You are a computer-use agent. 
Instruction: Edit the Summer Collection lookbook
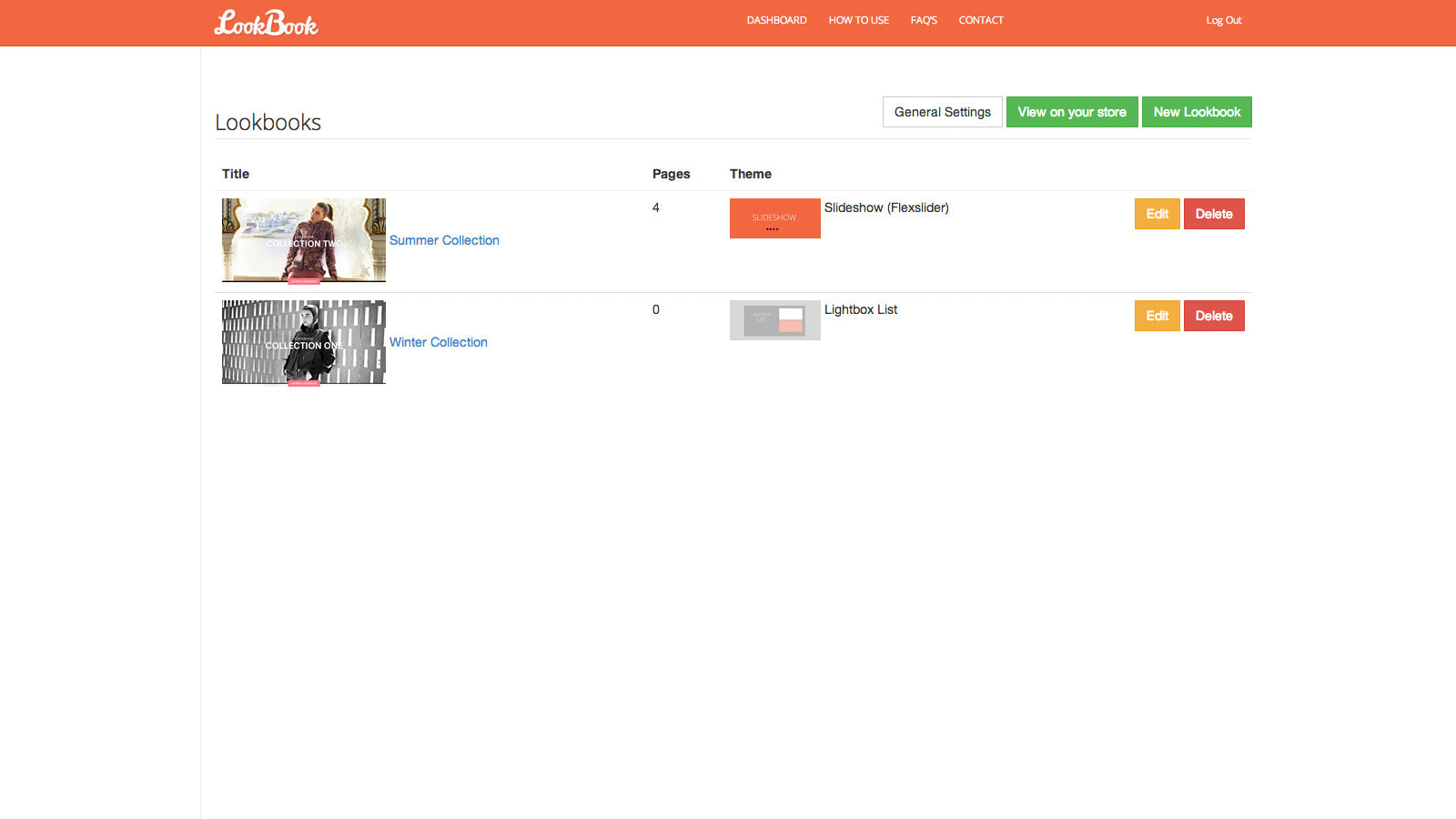click(1157, 214)
